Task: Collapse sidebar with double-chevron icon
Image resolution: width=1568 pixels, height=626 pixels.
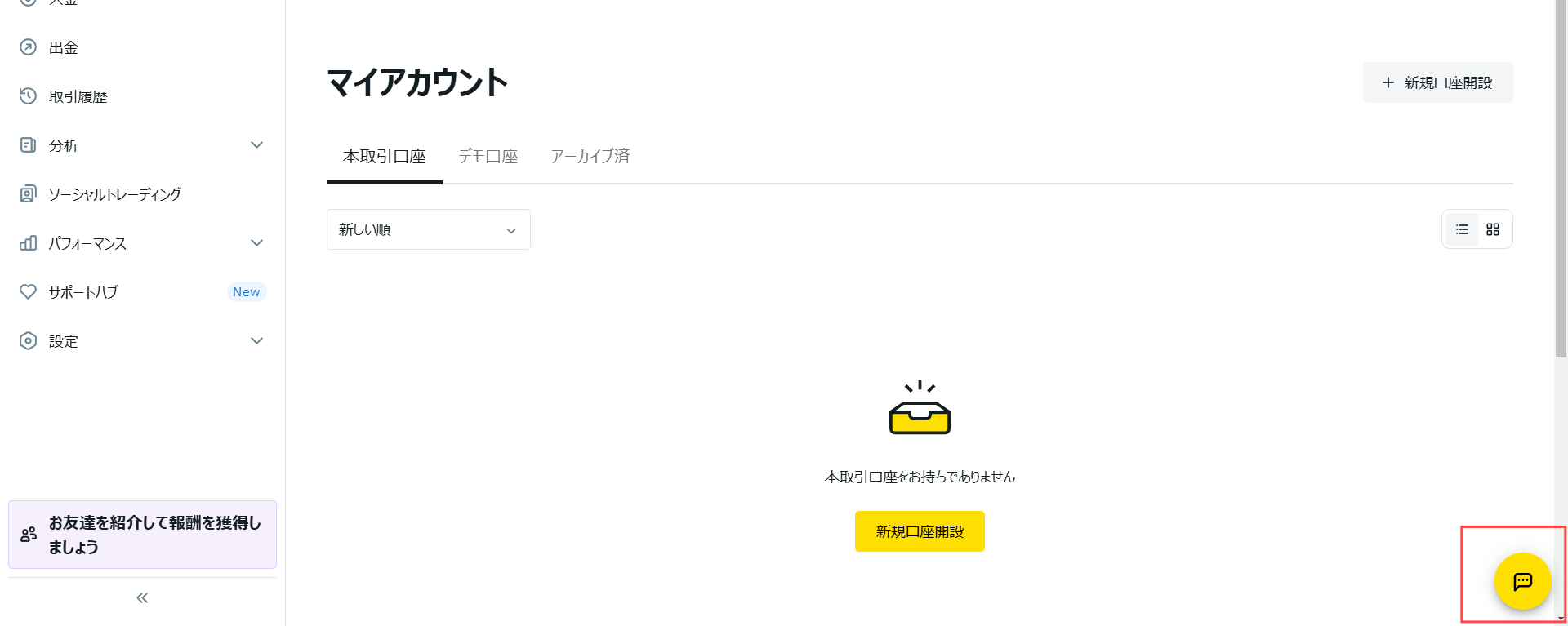Action: pyautogui.click(x=142, y=598)
